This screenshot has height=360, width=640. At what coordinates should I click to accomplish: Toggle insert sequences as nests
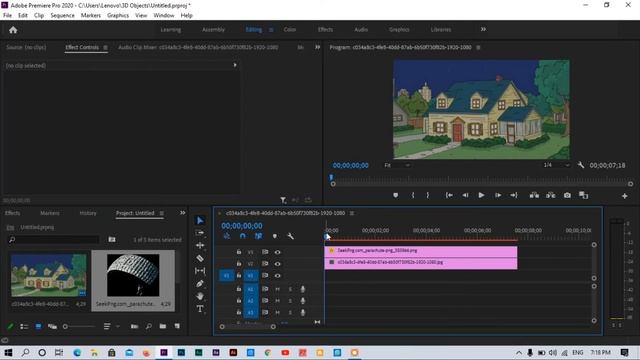coord(227,236)
